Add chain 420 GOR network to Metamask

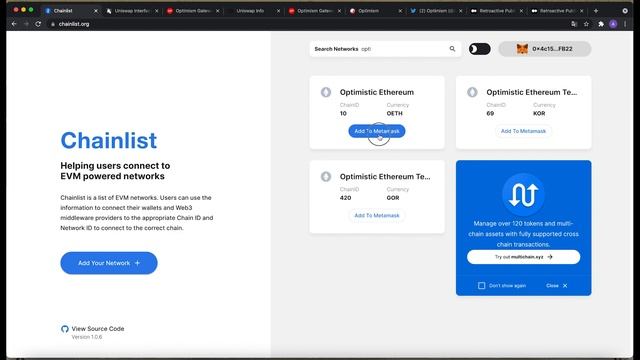(377, 216)
